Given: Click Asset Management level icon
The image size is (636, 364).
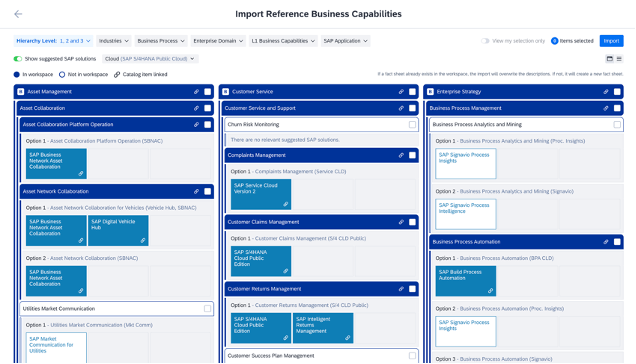Looking at the screenshot, I should [21, 92].
